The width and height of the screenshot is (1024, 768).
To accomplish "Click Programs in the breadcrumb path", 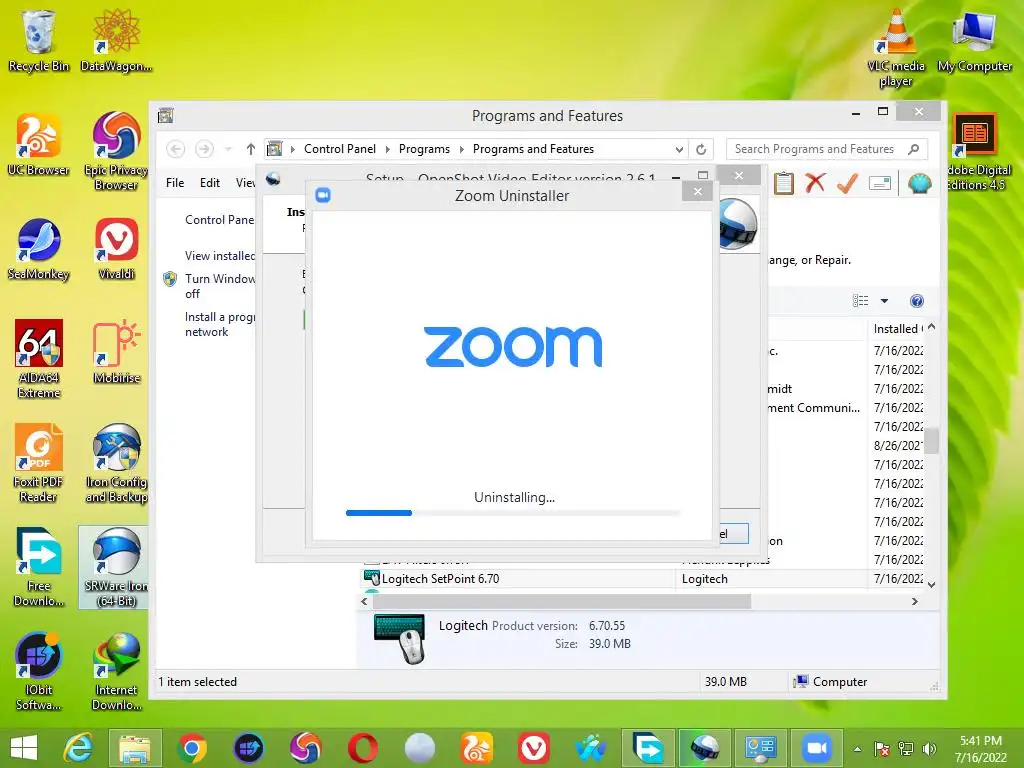I will coord(424,149).
